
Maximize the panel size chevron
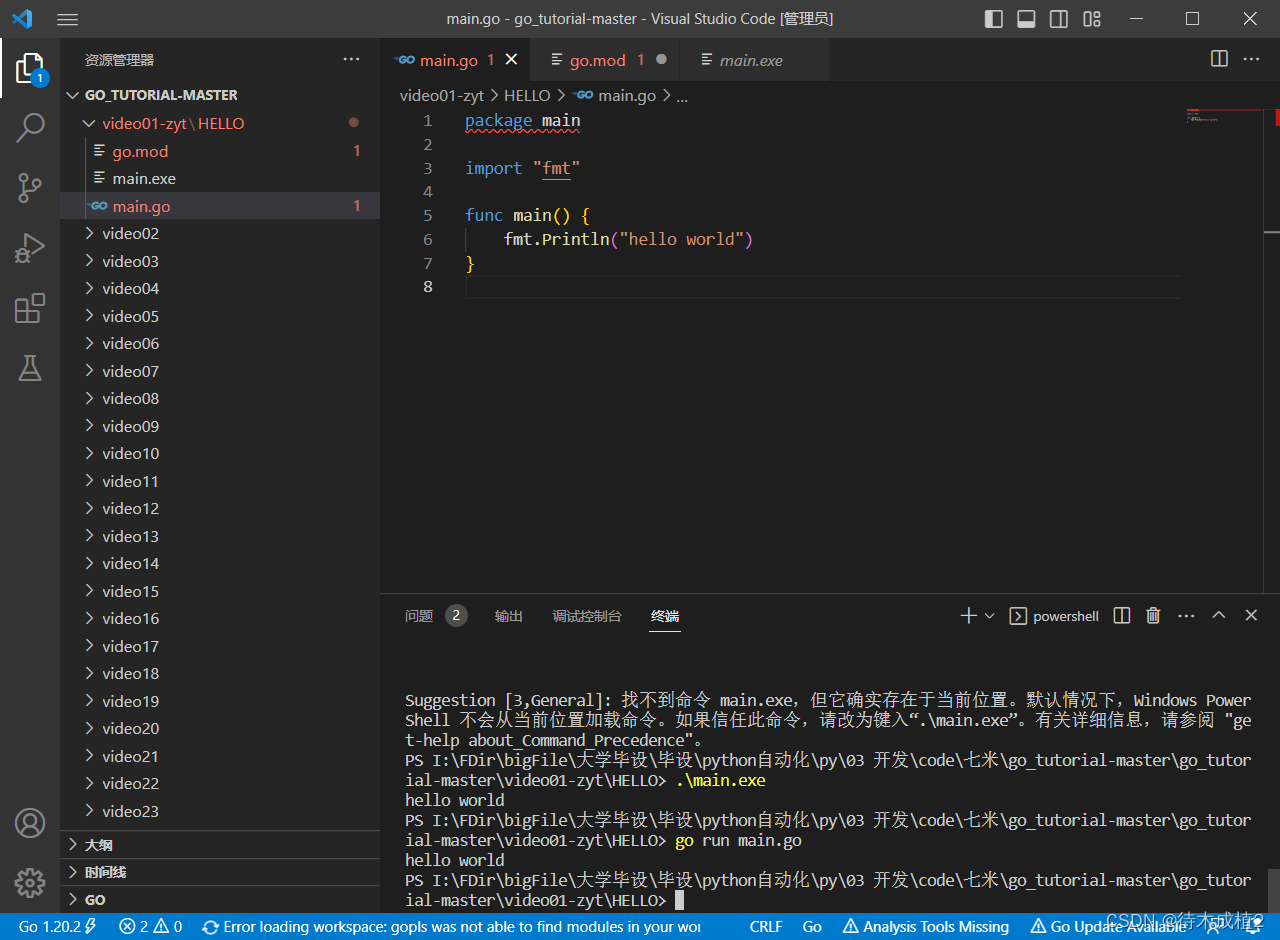(x=1218, y=616)
